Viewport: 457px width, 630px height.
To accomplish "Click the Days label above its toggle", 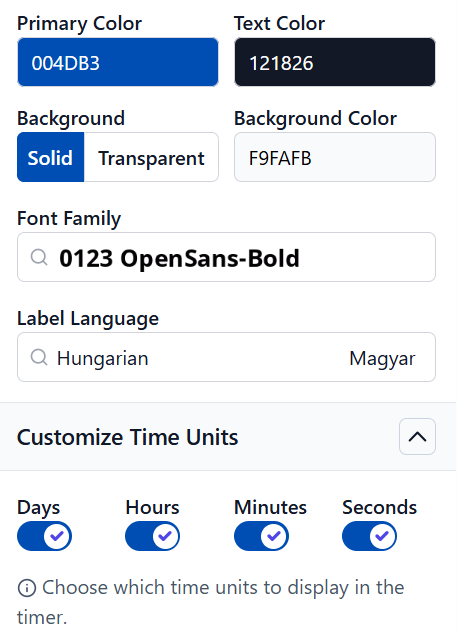I will click(39, 508).
